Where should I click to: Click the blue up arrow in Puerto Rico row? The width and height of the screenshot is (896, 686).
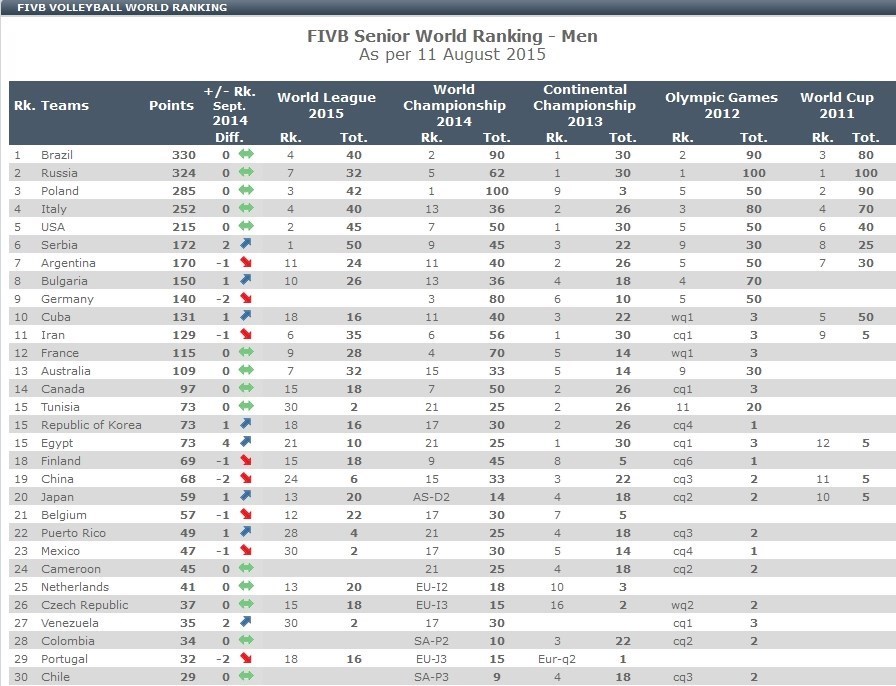(246, 533)
